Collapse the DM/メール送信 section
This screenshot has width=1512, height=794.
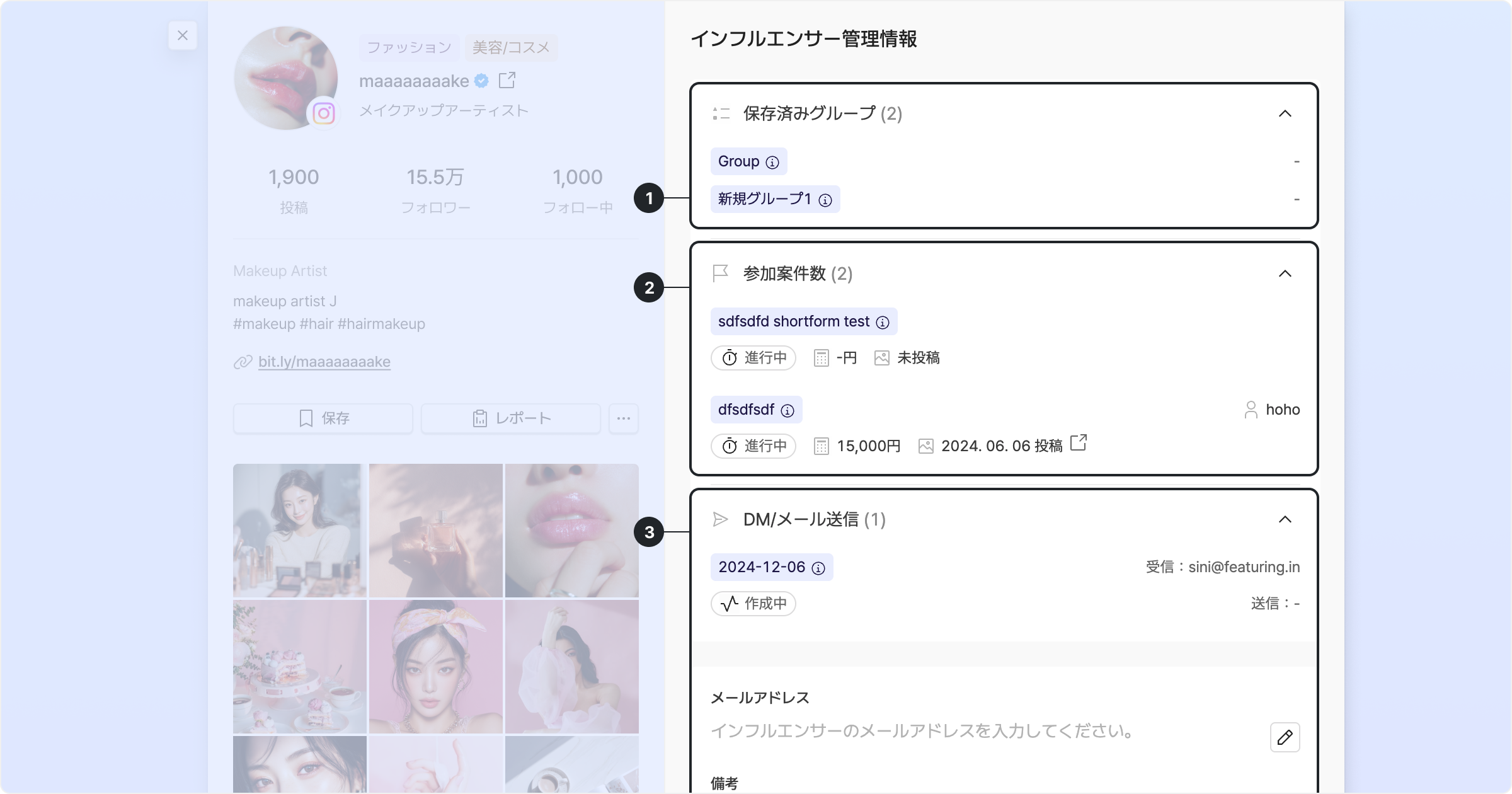click(1285, 519)
